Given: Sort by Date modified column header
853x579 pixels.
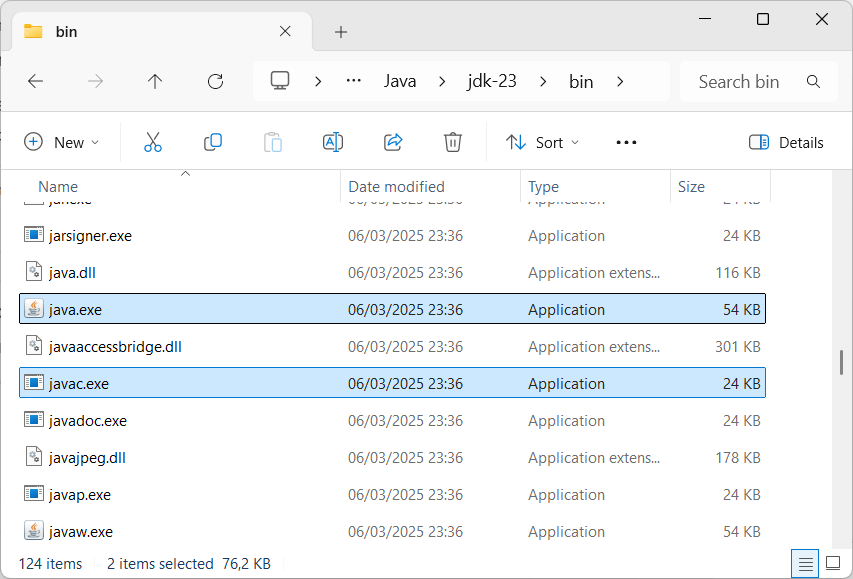Looking at the screenshot, I should (396, 187).
